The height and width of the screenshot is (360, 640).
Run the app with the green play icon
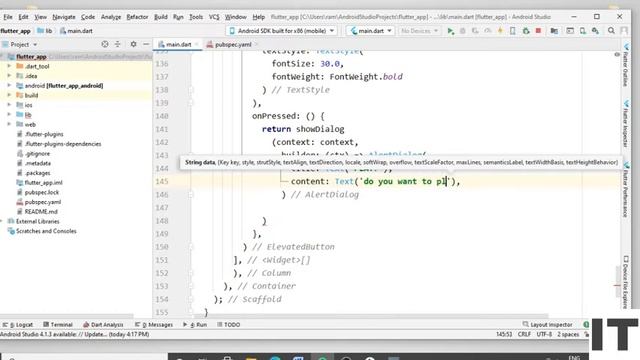451,31
